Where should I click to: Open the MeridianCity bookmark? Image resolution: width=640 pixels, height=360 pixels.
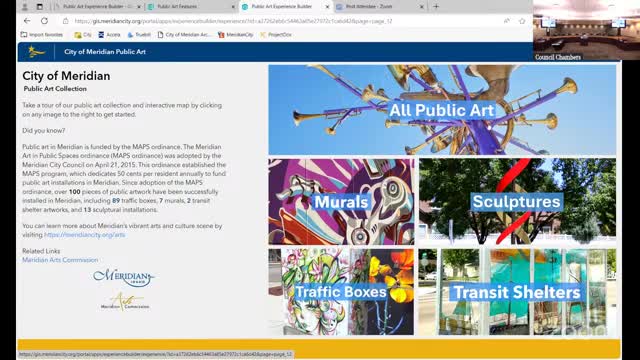point(236,35)
